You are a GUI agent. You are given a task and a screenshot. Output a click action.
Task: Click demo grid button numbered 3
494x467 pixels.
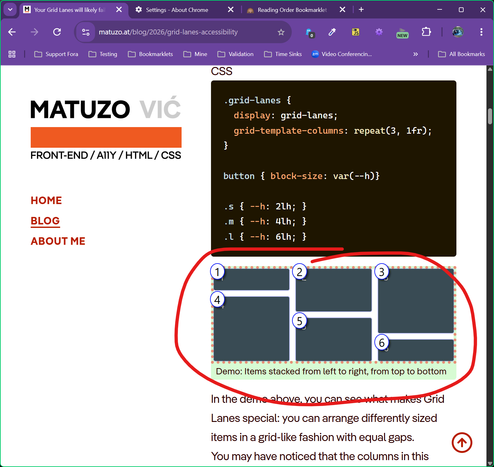416,301
